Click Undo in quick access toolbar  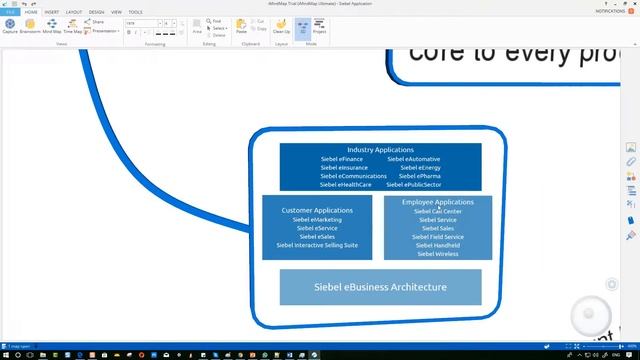tap(24, 4)
